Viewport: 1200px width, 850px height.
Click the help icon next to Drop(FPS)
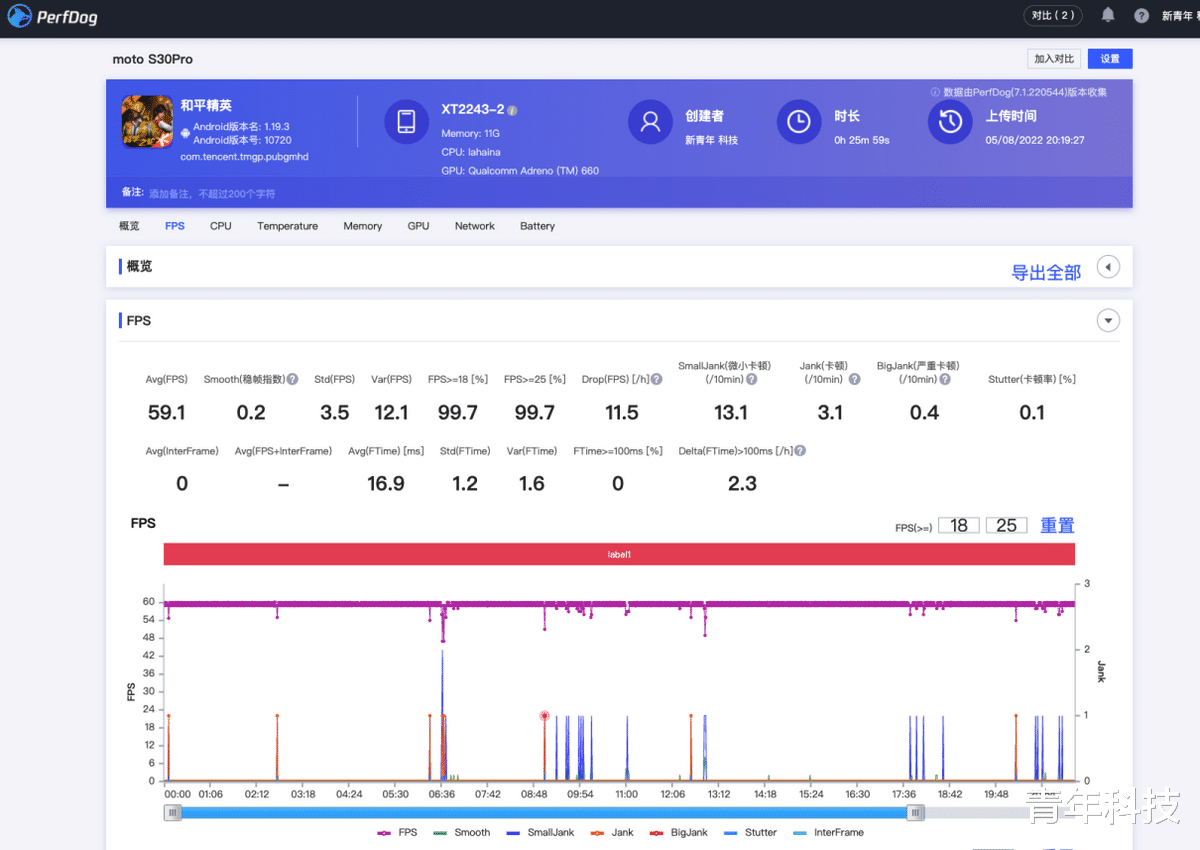(657, 379)
